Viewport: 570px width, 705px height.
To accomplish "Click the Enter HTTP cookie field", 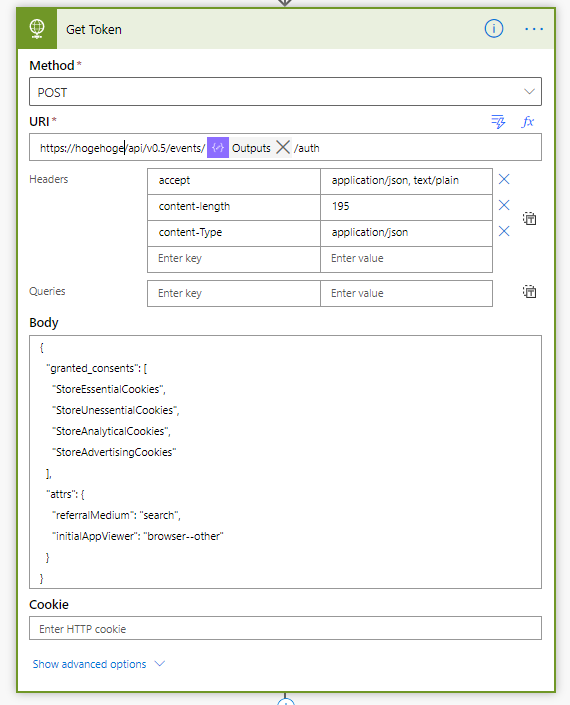I will click(x=285, y=628).
